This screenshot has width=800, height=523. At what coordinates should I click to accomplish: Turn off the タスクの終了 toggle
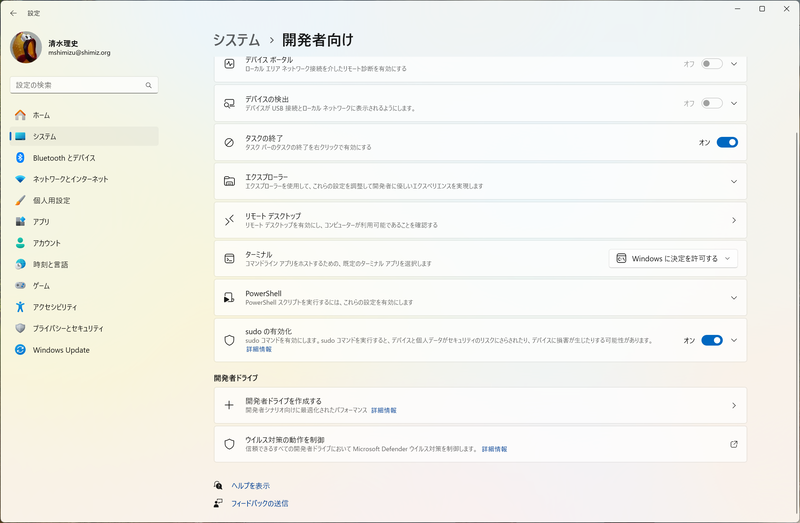[727, 142]
